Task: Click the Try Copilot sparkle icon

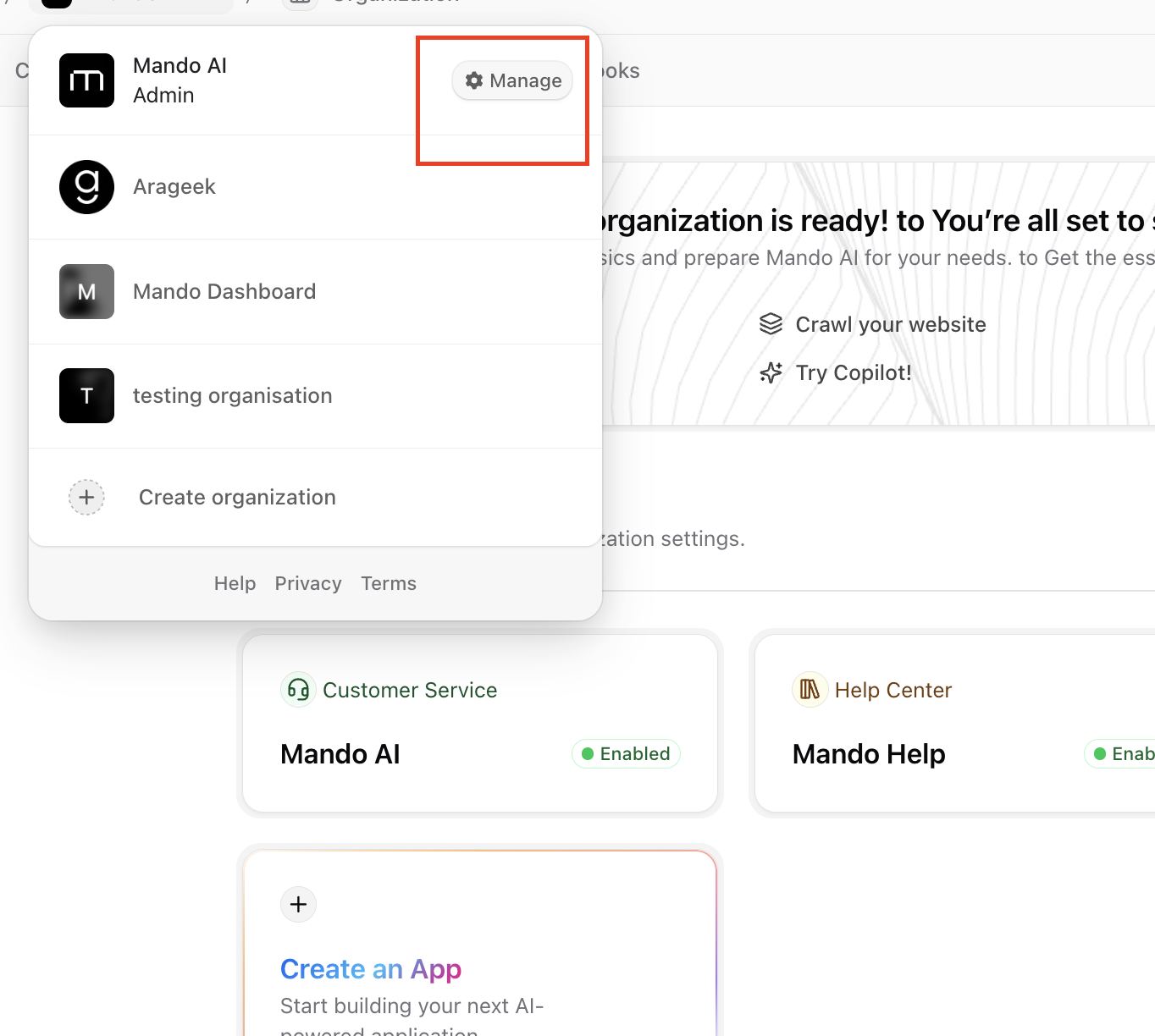Action: coord(771,372)
